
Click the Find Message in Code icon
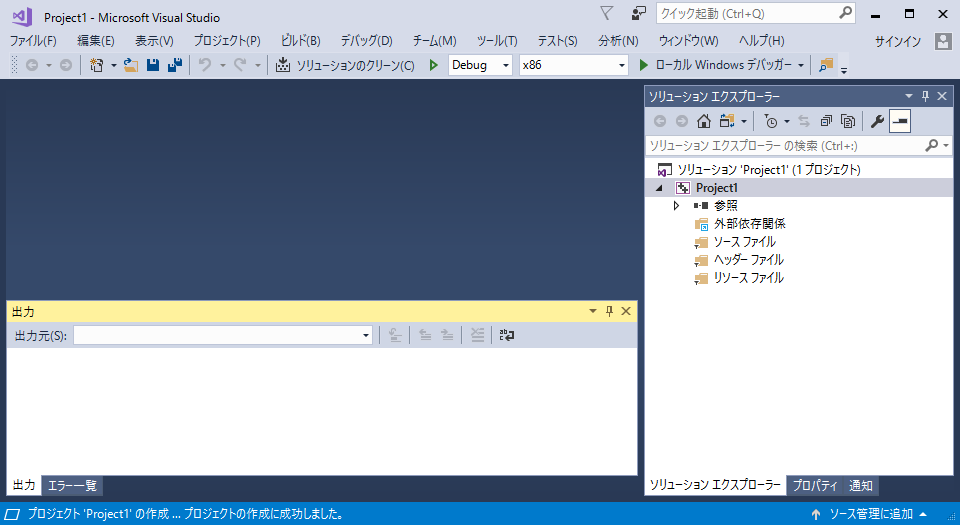[x=396, y=335]
